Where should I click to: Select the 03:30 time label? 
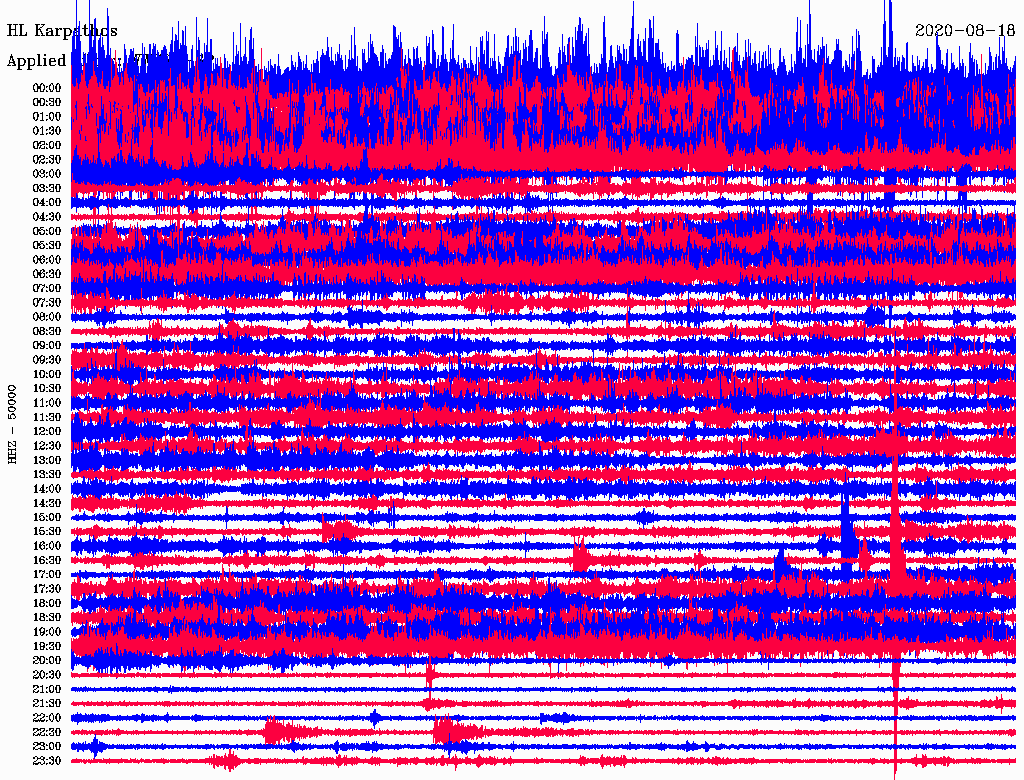point(47,188)
